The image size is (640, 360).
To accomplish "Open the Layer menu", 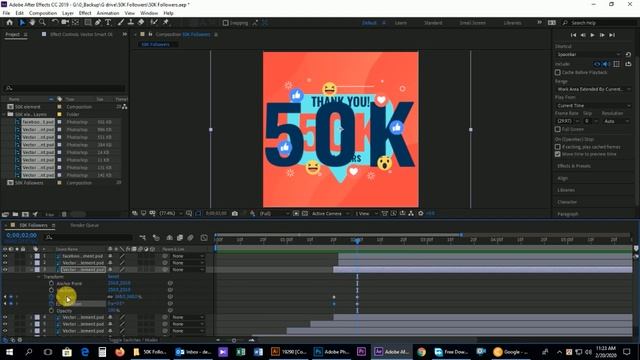I will coord(68,13).
